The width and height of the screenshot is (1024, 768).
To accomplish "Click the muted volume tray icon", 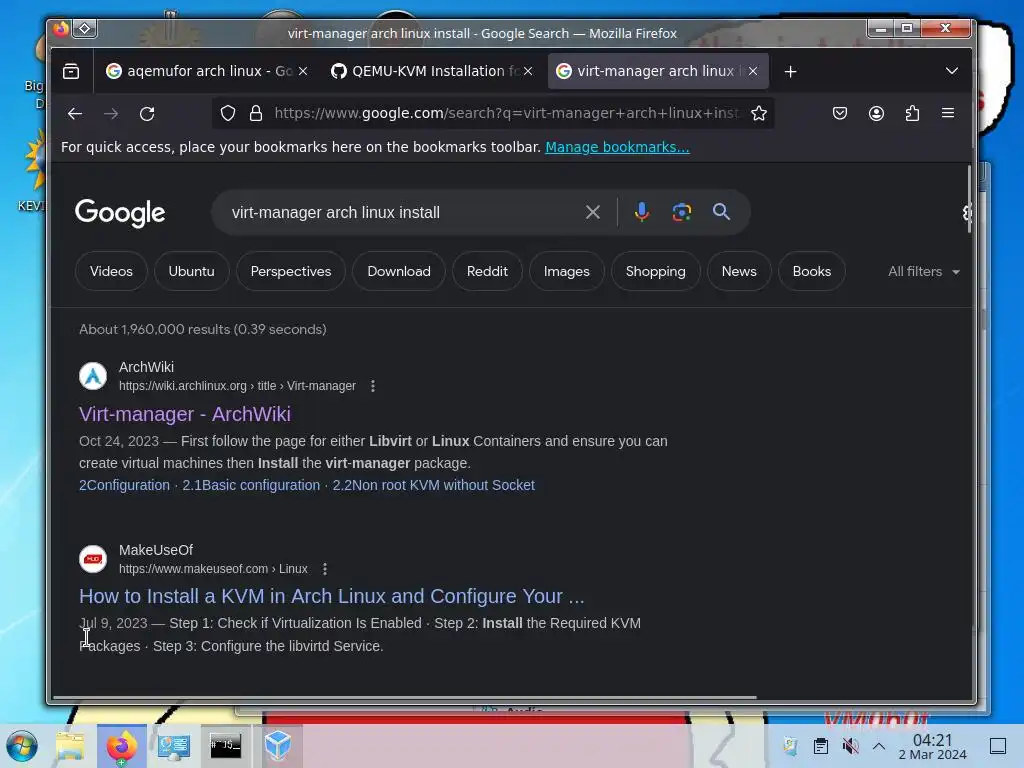I will coord(850,746).
